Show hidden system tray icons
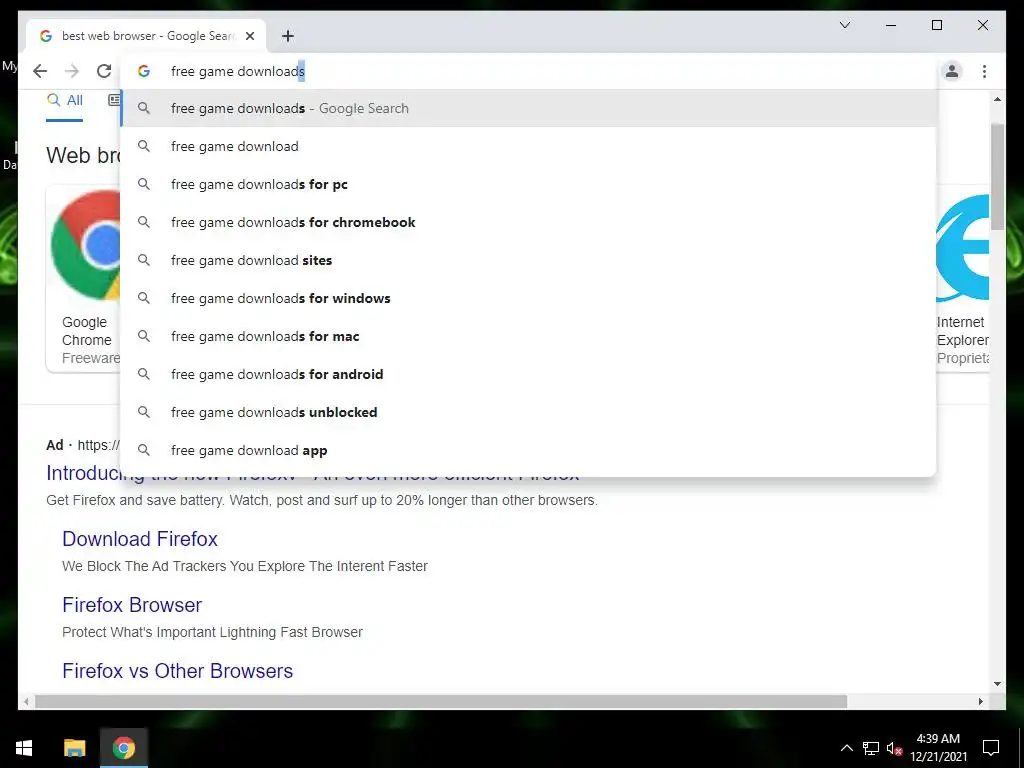 (846, 748)
